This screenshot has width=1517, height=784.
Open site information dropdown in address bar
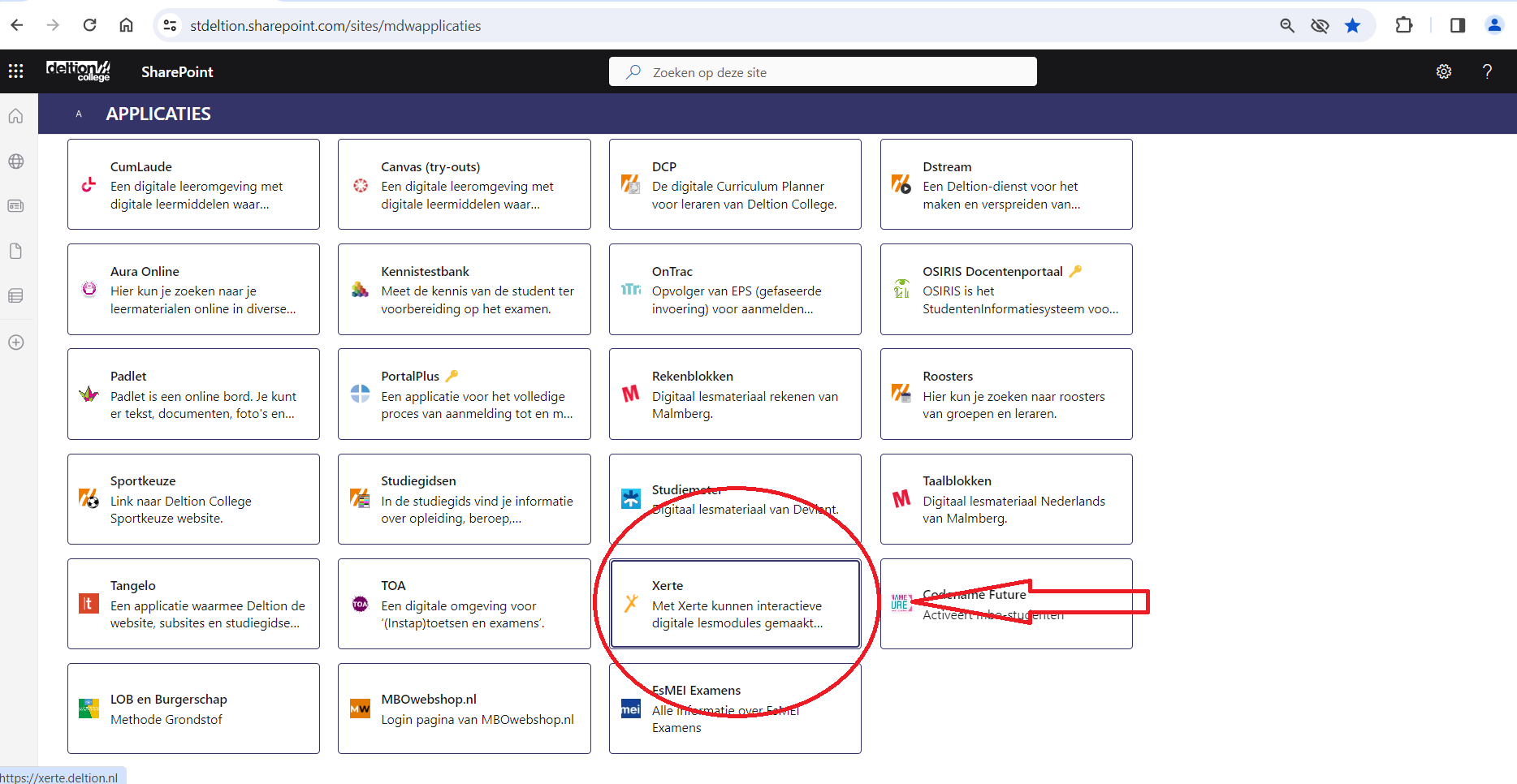click(170, 25)
